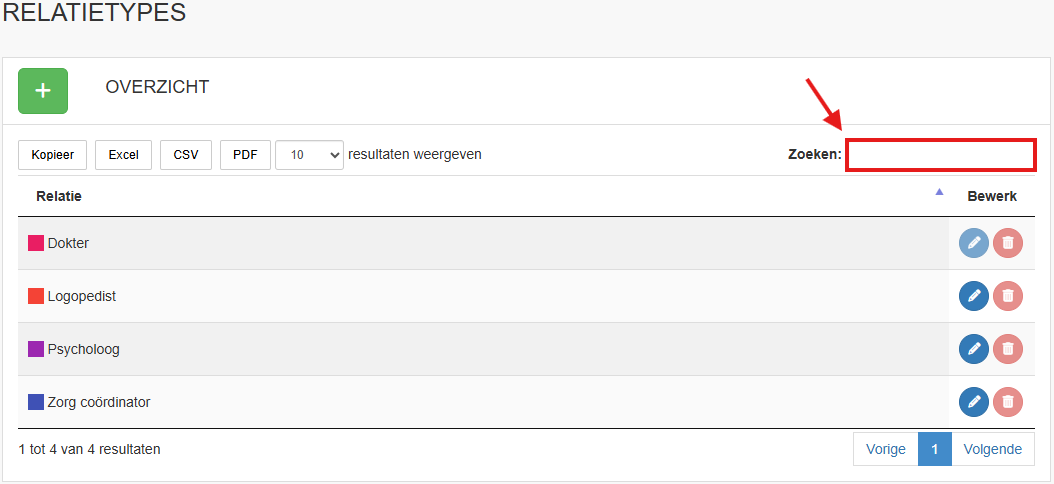This screenshot has width=1054, height=484.
Task: Sort by the Relatie column arrow
Action: point(939,192)
